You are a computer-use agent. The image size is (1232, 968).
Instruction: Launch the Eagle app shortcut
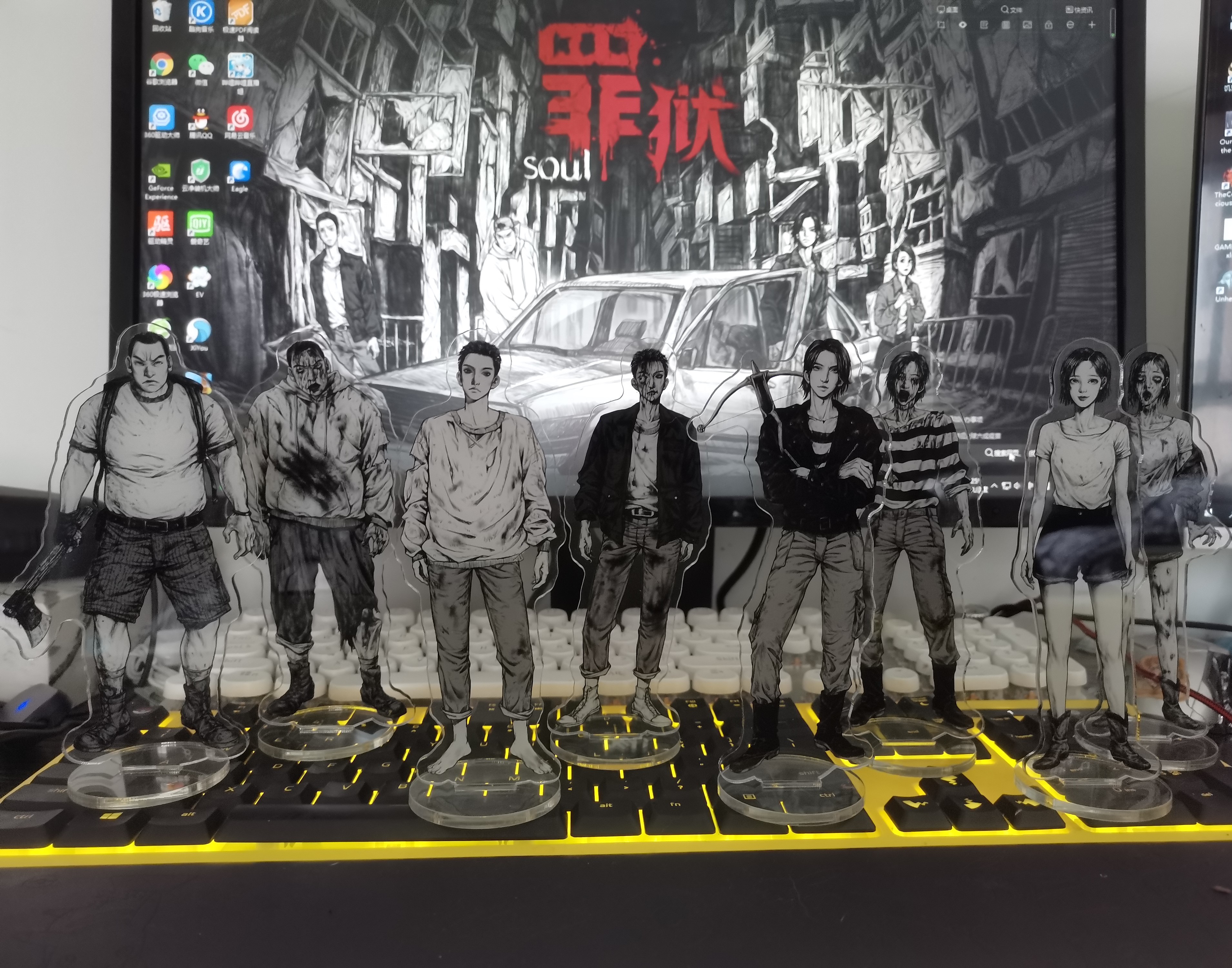click(x=240, y=176)
